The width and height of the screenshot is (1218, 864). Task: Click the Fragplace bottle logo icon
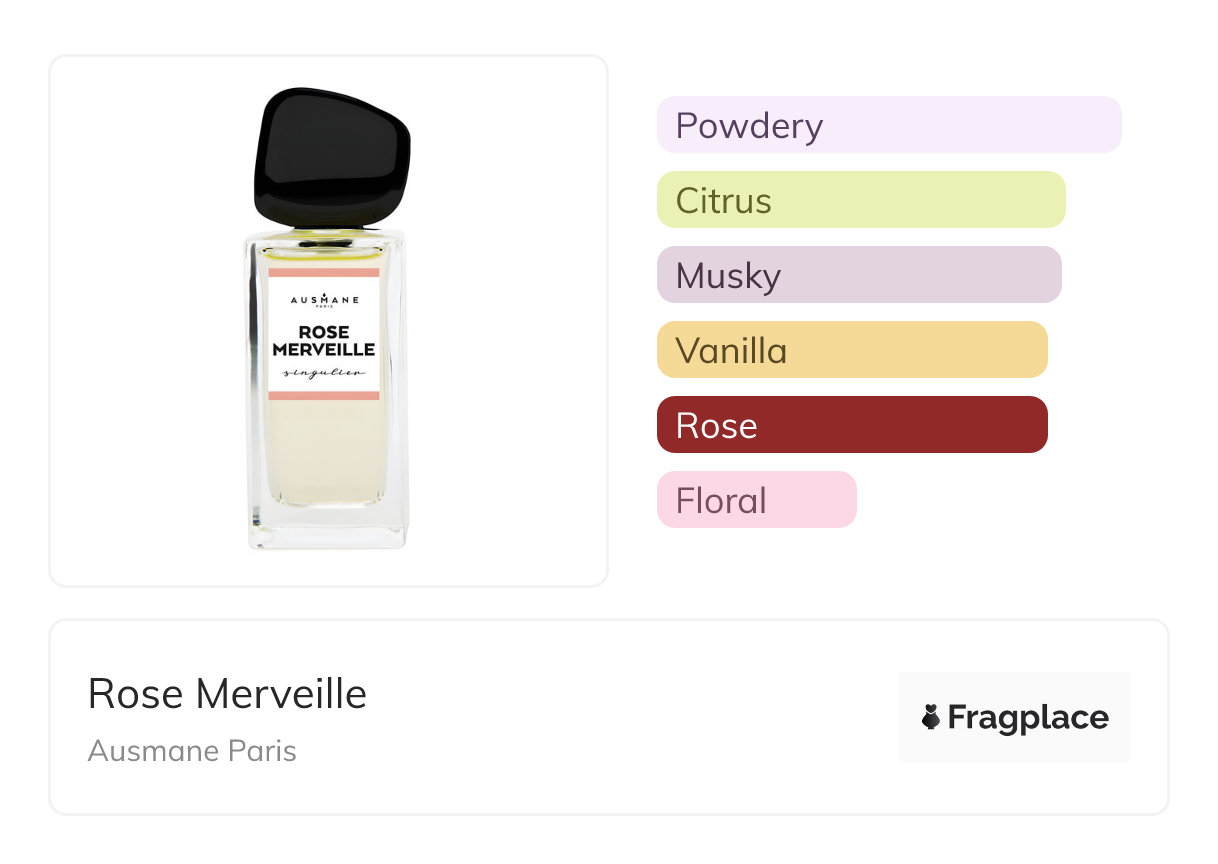click(931, 717)
